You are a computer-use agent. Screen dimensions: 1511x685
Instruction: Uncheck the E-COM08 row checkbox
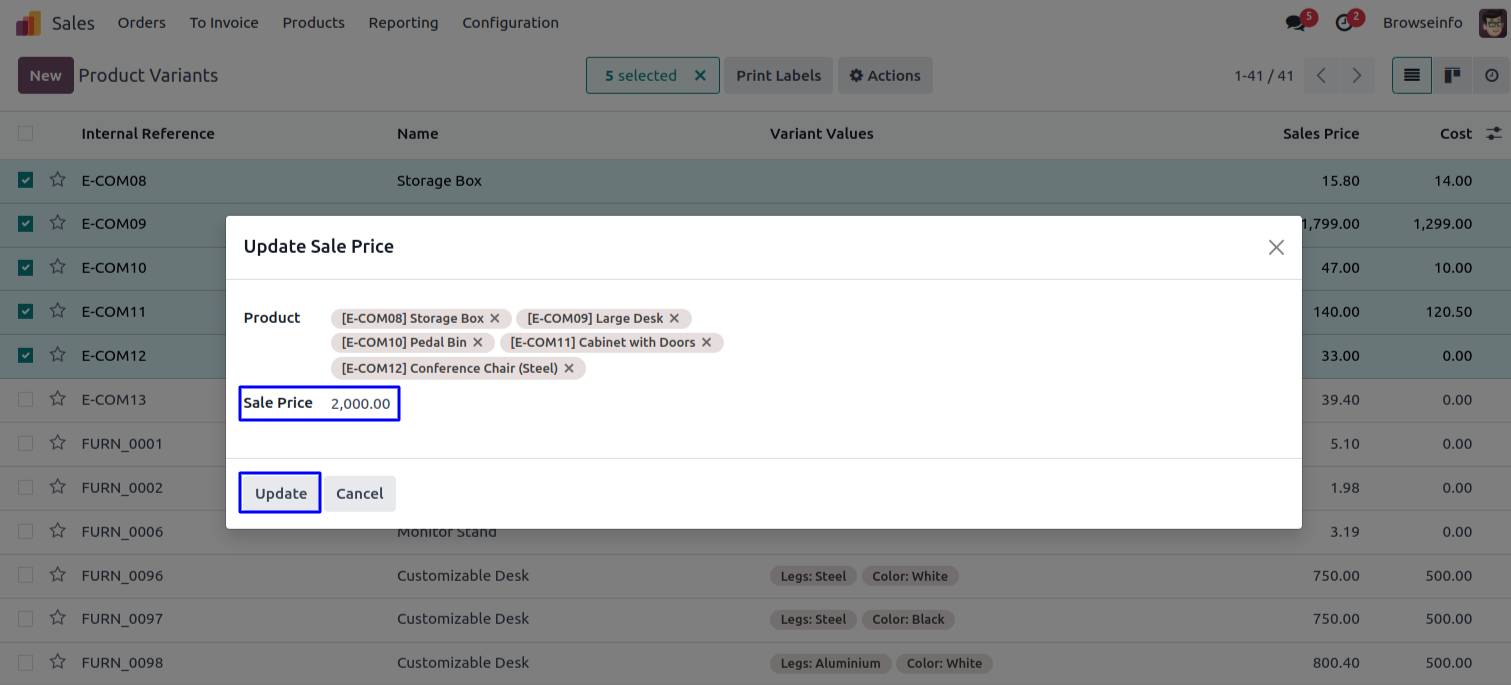26,180
